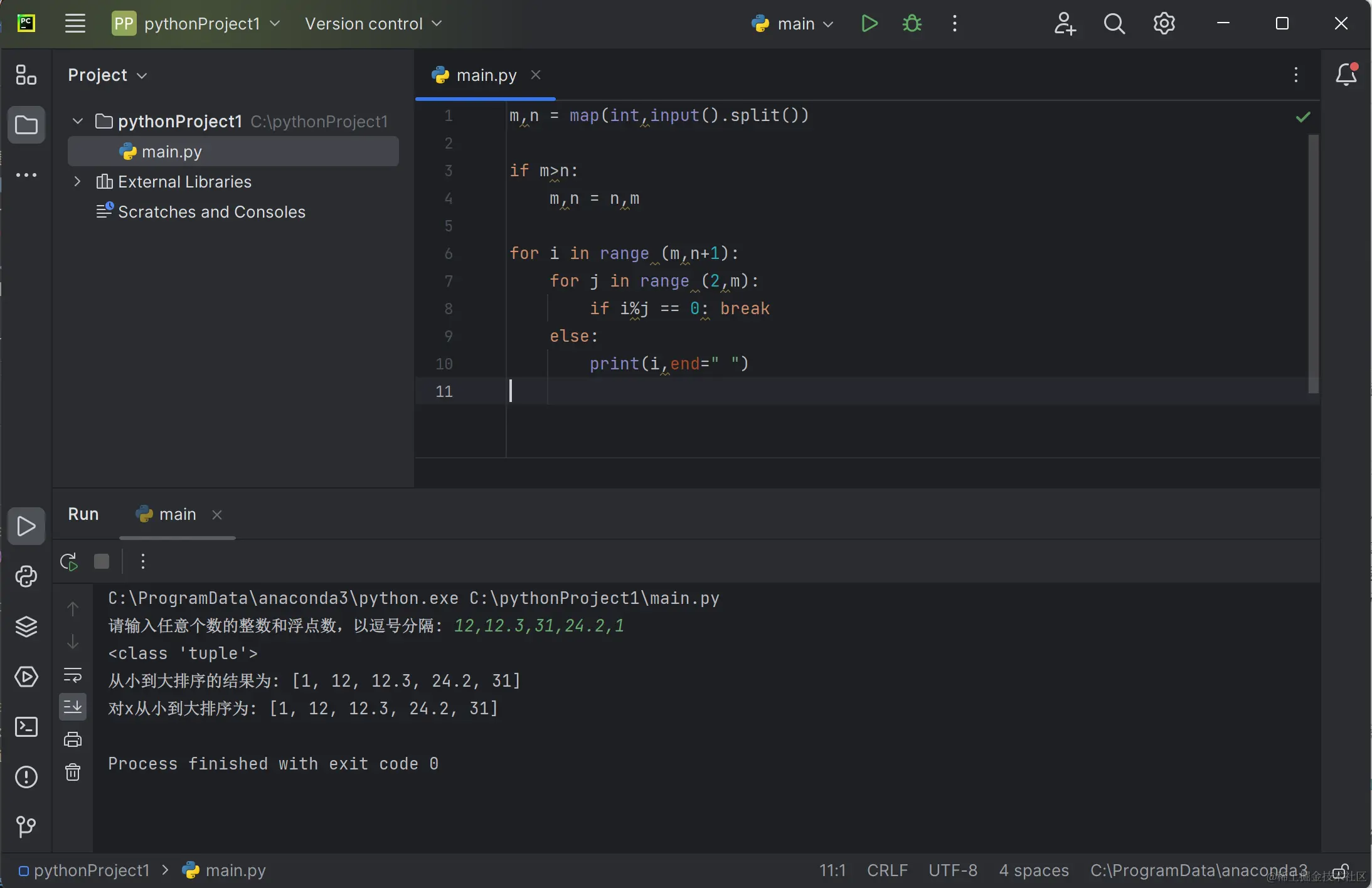1372x888 pixels.
Task: Open the Git version control tool window
Action: point(26,827)
